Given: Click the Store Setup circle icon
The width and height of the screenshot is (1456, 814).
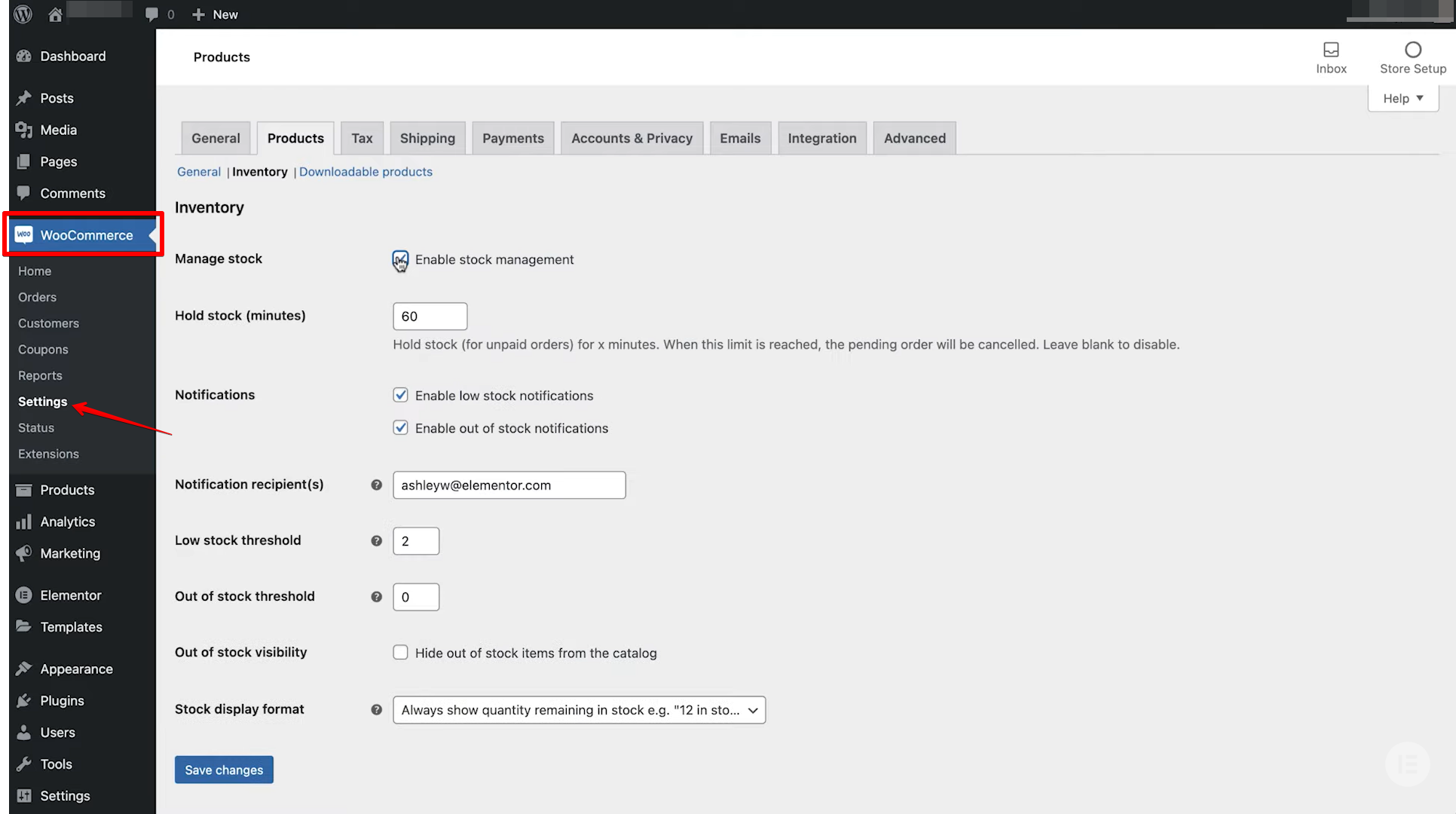Looking at the screenshot, I should (x=1412, y=50).
